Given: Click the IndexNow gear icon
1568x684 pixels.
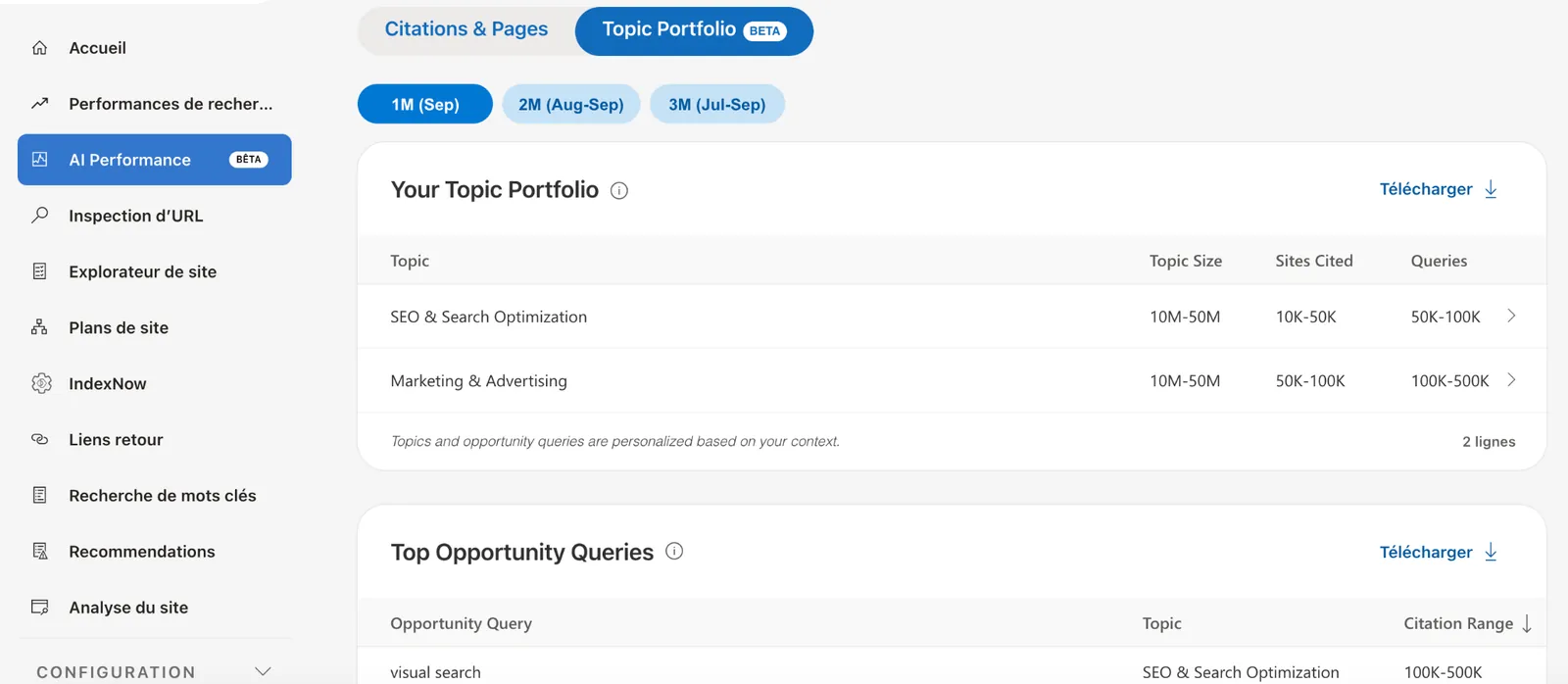Looking at the screenshot, I should click(x=41, y=383).
